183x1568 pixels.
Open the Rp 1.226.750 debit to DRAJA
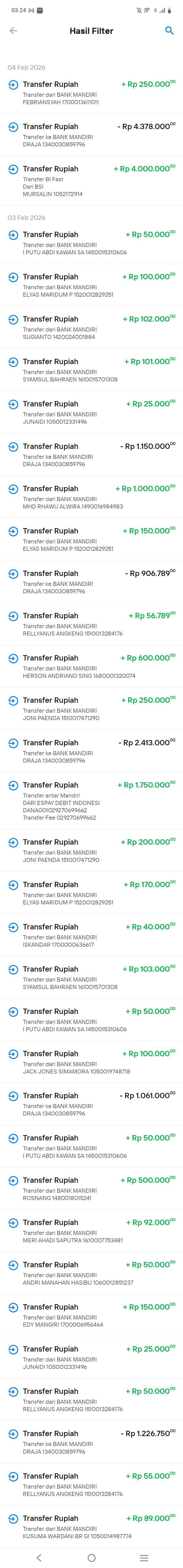tap(91, 1442)
